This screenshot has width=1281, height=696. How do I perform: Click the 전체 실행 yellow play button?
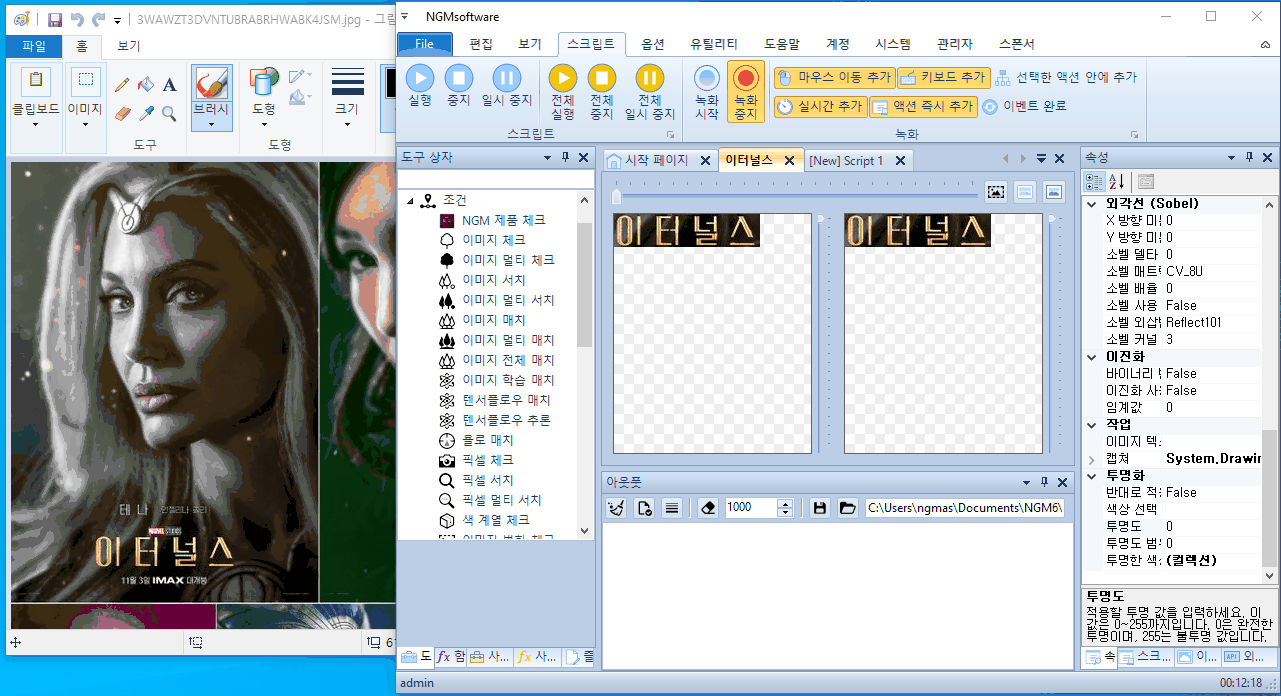[563, 92]
